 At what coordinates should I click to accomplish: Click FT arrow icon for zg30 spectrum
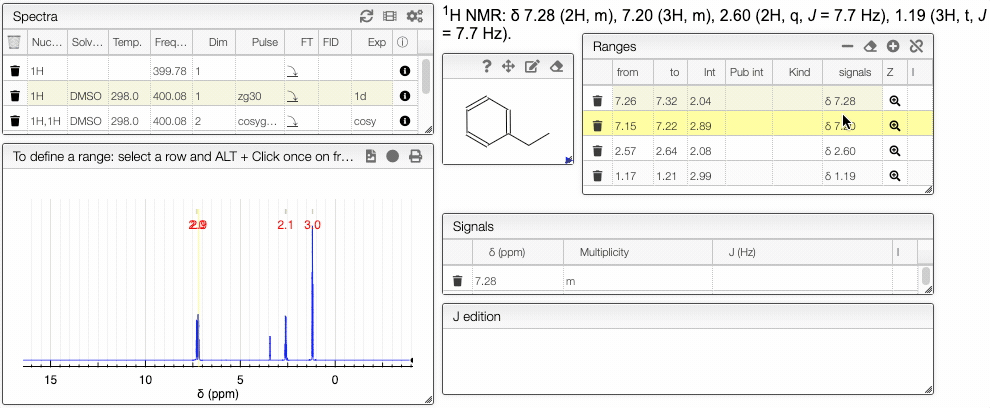pyautogui.click(x=292, y=96)
